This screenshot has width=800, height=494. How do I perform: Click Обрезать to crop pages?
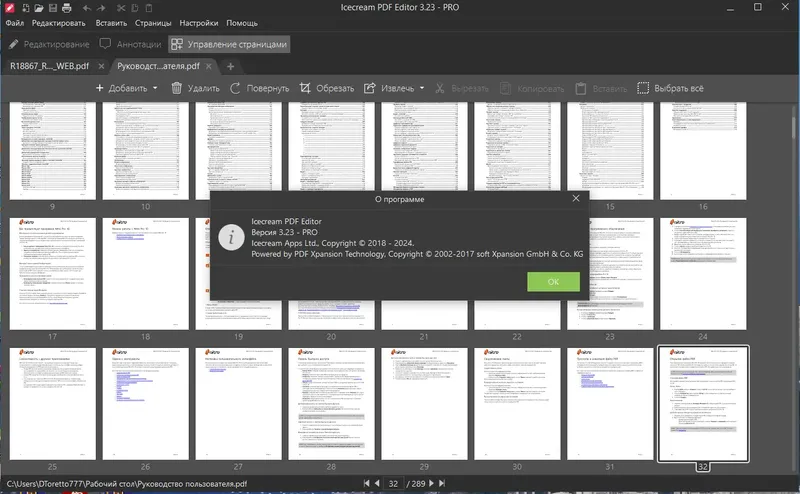click(x=327, y=88)
